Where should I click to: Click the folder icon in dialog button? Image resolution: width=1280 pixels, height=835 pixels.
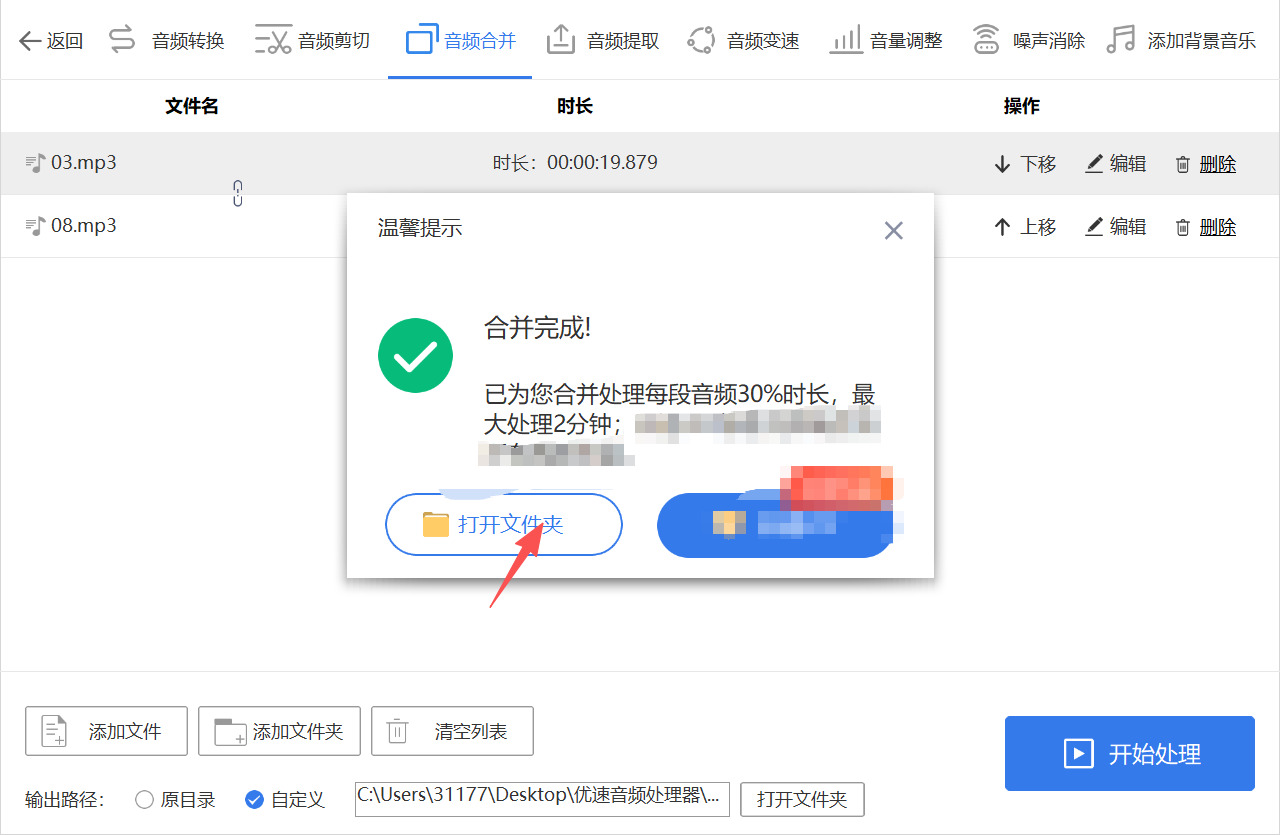[436, 524]
